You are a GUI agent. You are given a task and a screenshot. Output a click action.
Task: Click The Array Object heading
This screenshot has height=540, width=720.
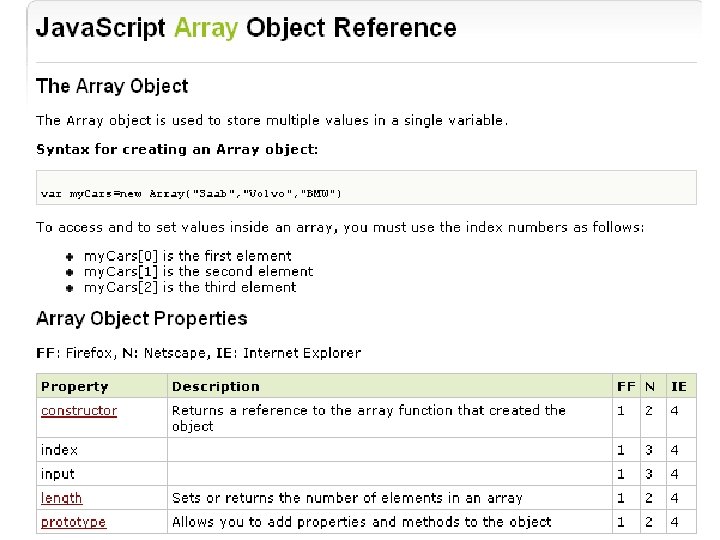point(112,87)
